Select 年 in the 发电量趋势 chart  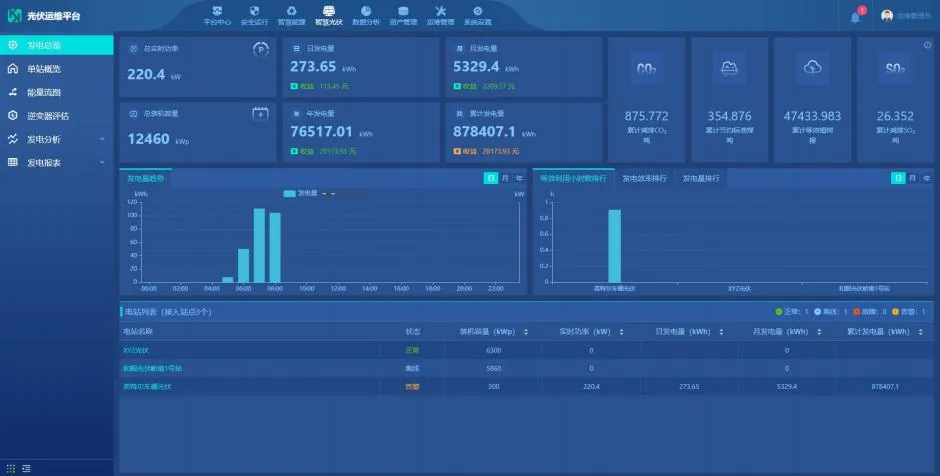519,178
